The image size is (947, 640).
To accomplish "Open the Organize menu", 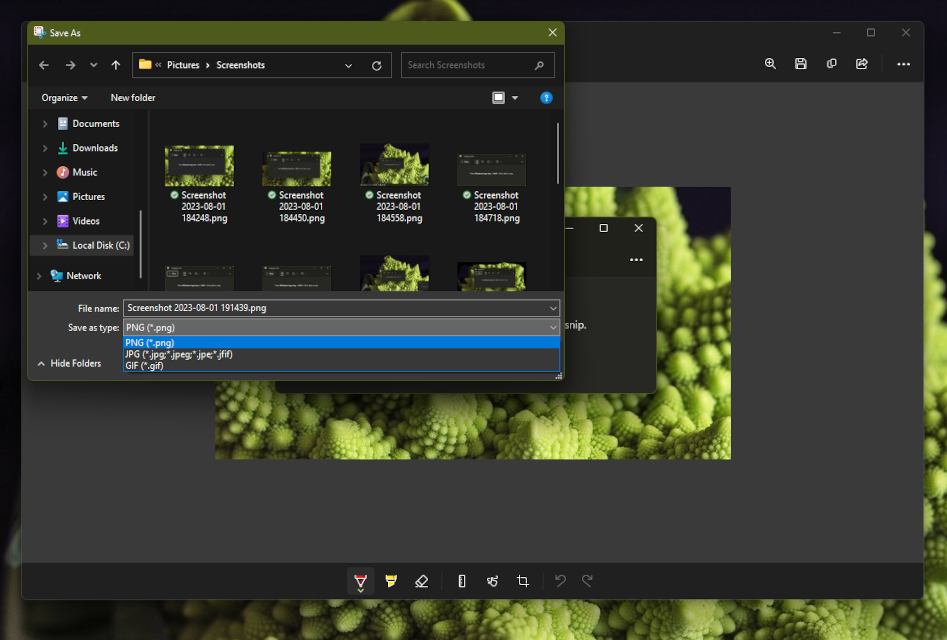I will point(64,98).
